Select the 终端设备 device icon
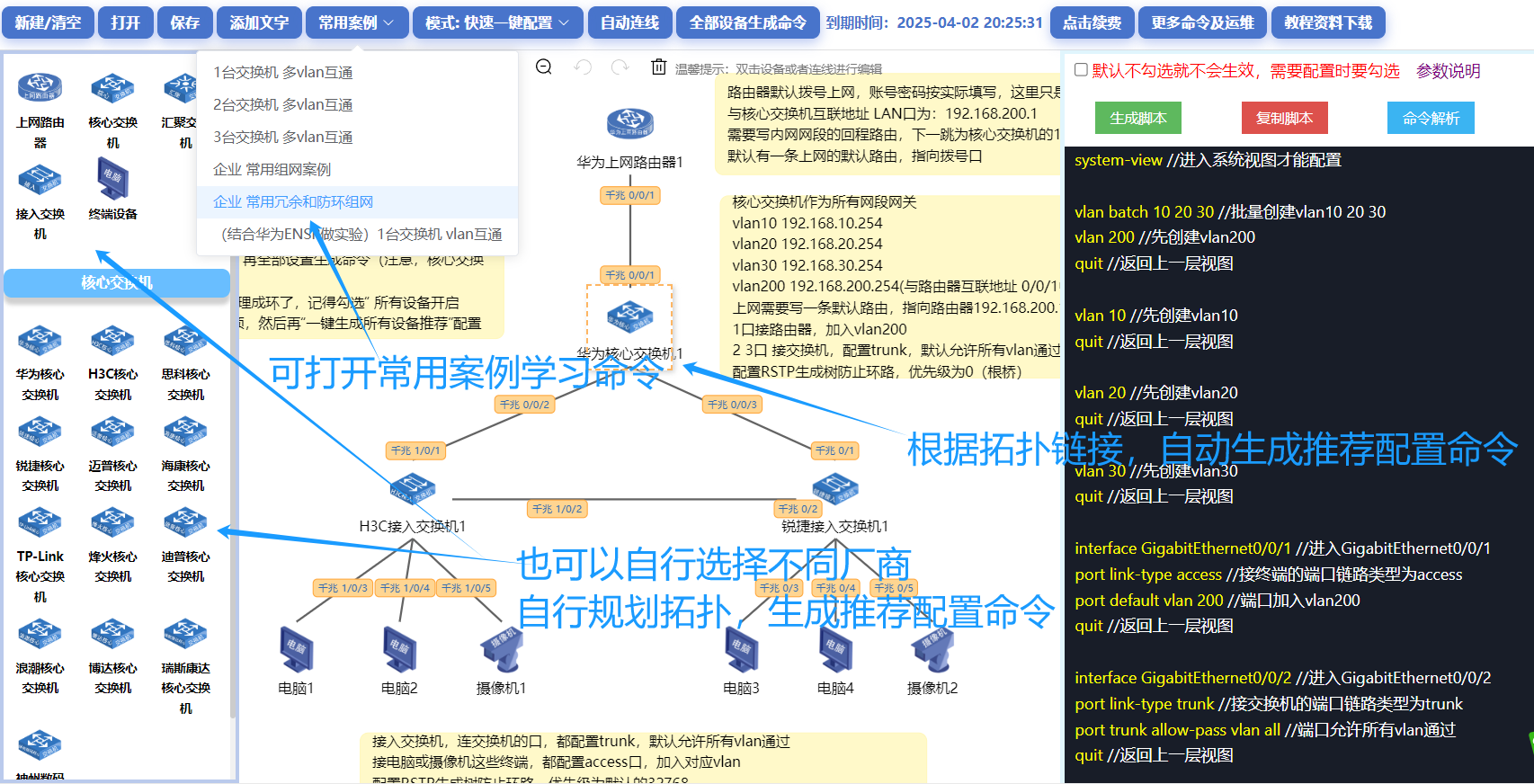The width and height of the screenshot is (1534, 784). [112, 180]
